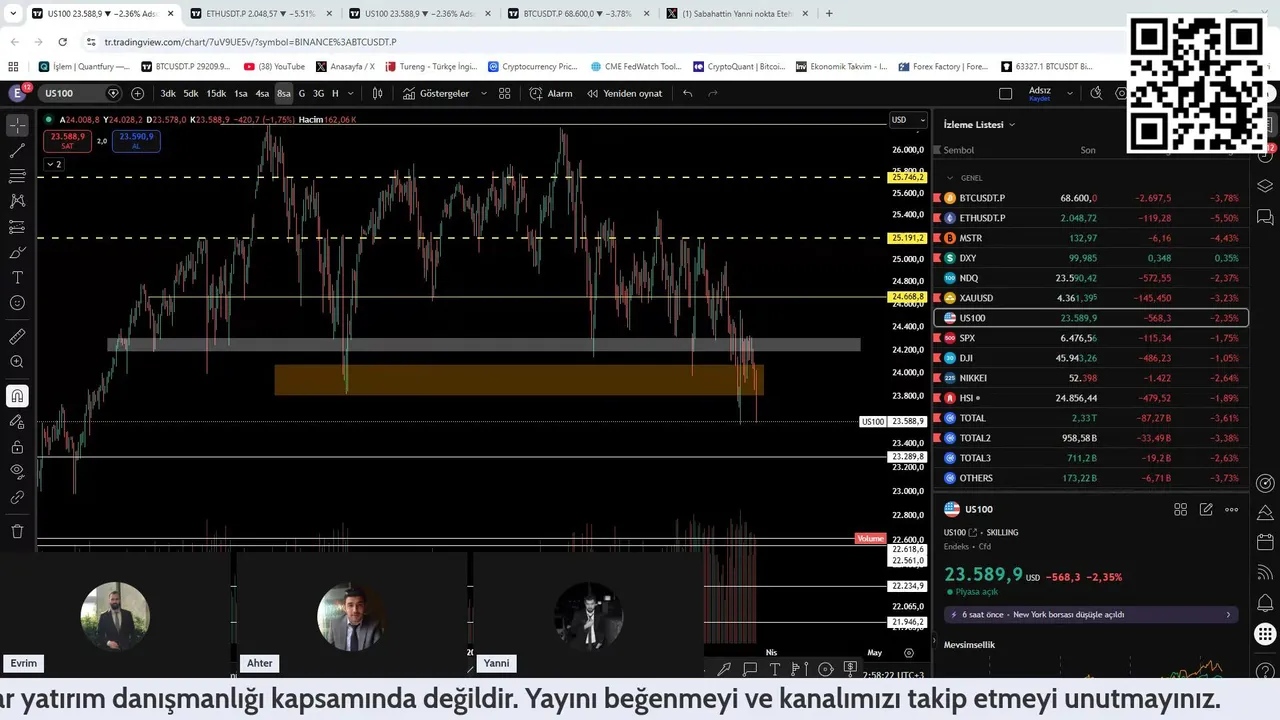Click the compare/add symbol plus icon

pos(138,93)
